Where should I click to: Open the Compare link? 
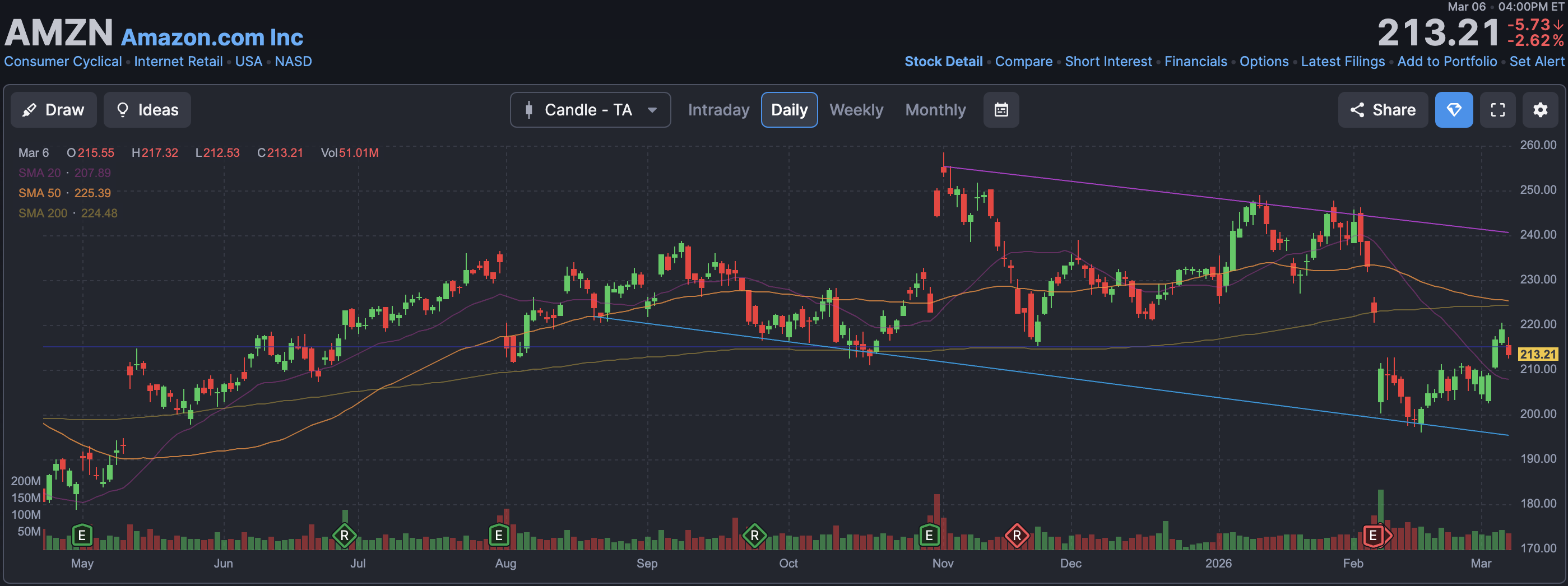1024,62
